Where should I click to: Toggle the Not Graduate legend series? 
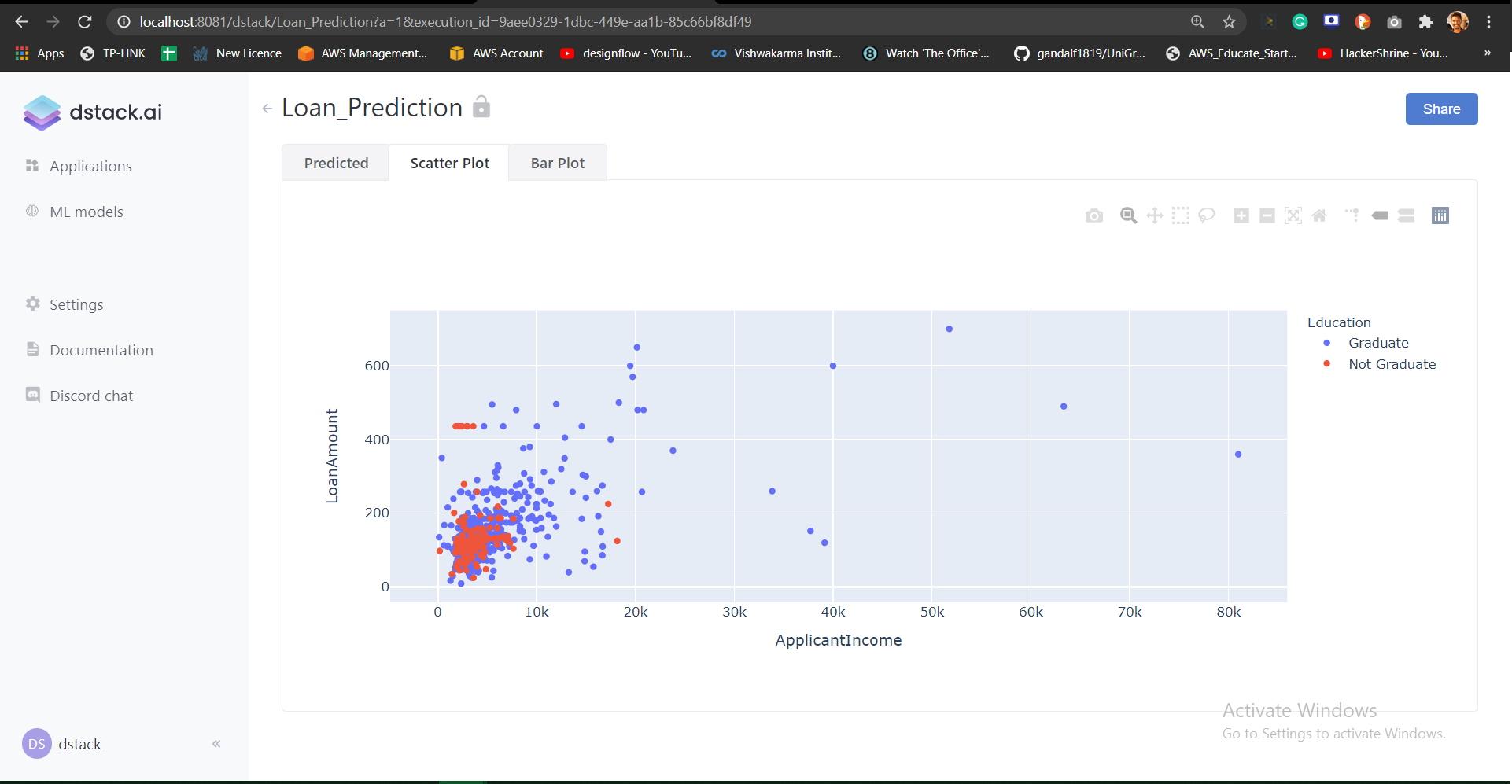1381,364
